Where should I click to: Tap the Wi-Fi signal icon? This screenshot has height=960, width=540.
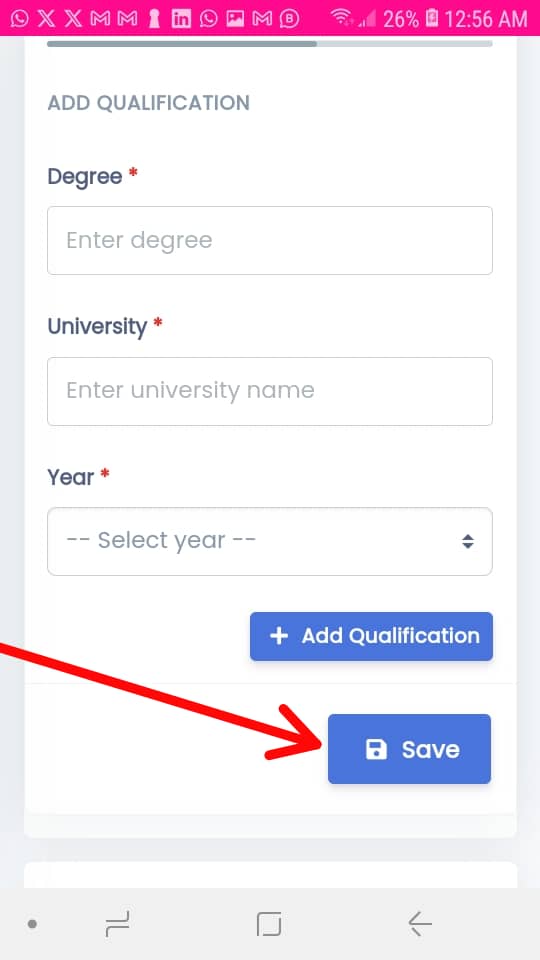pos(341,18)
